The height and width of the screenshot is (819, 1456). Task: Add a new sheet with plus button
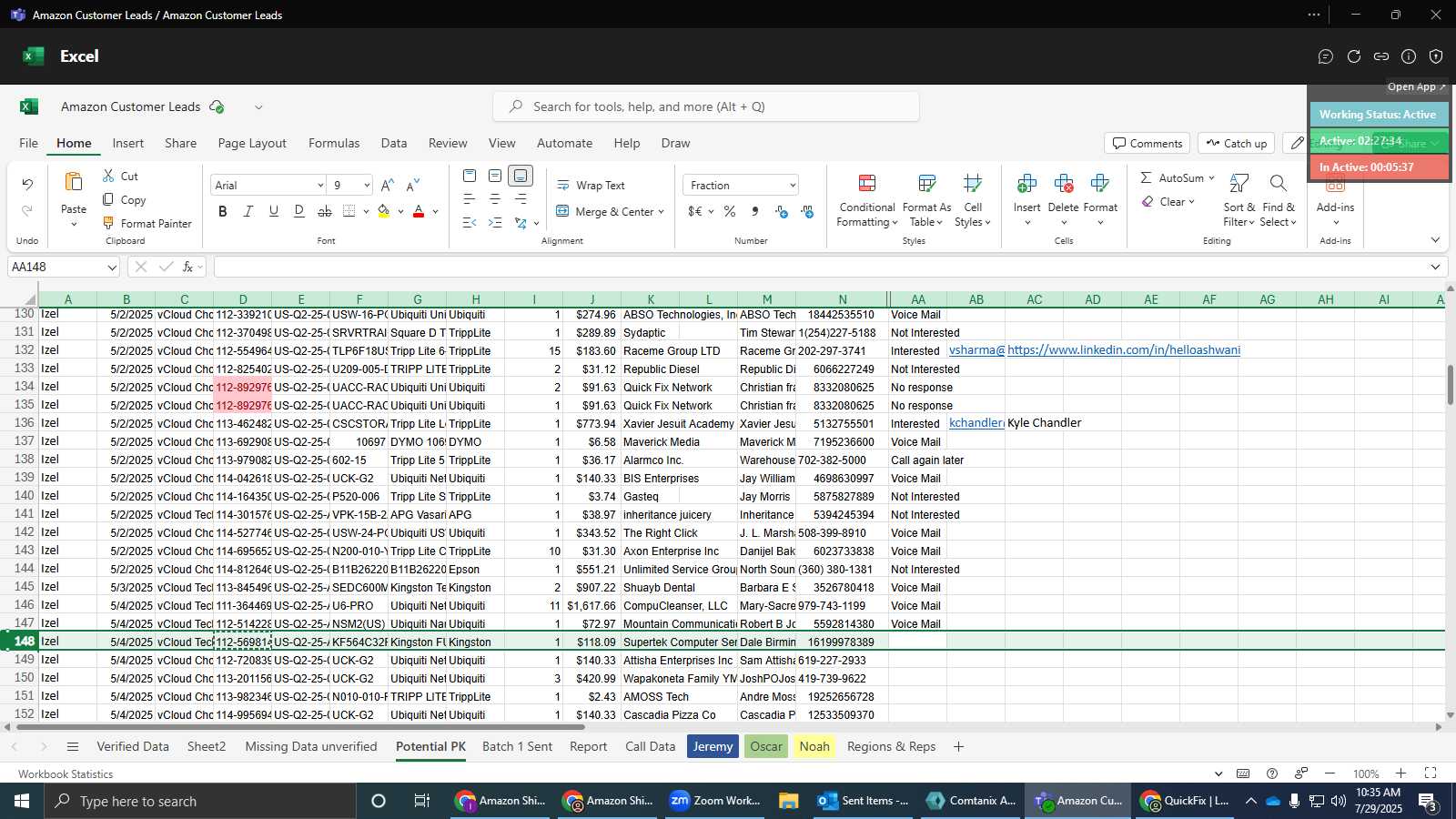point(958,746)
